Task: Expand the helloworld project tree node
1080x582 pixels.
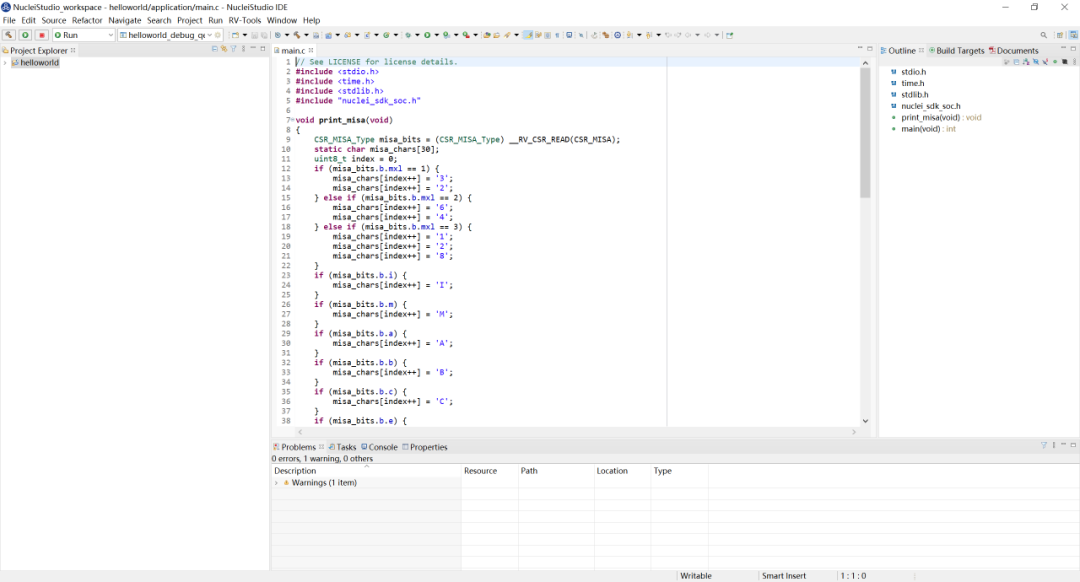Action: pos(6,63)
